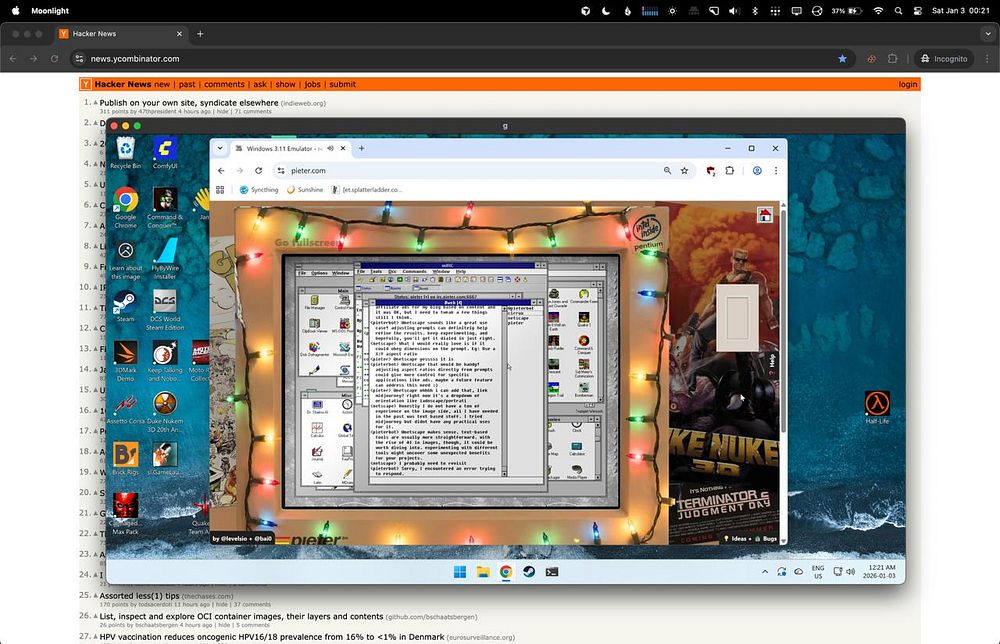Image resolution: width=1000 pixels, height=644 pixels.
Task: Click Chrome icon in Windows taskbar
Action: pos(506,572)
